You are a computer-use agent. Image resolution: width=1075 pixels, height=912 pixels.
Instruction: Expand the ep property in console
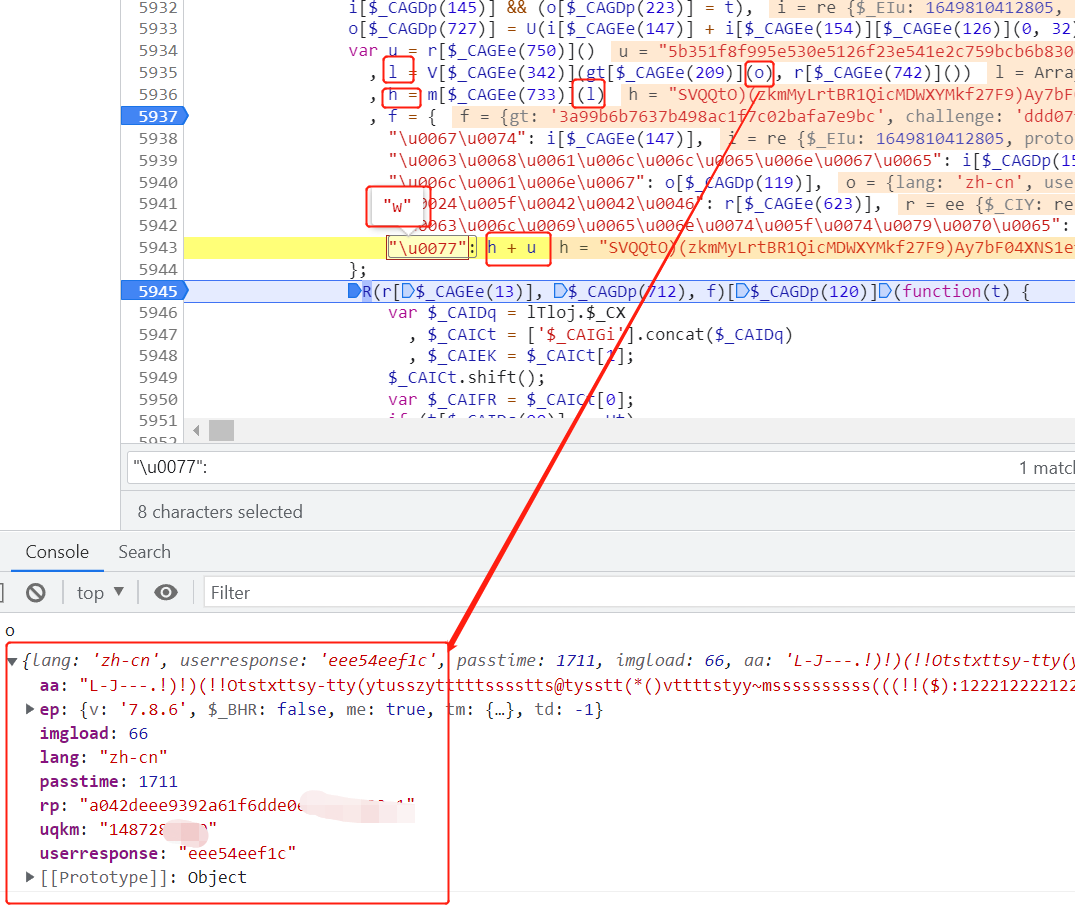[x=29, y=709]
